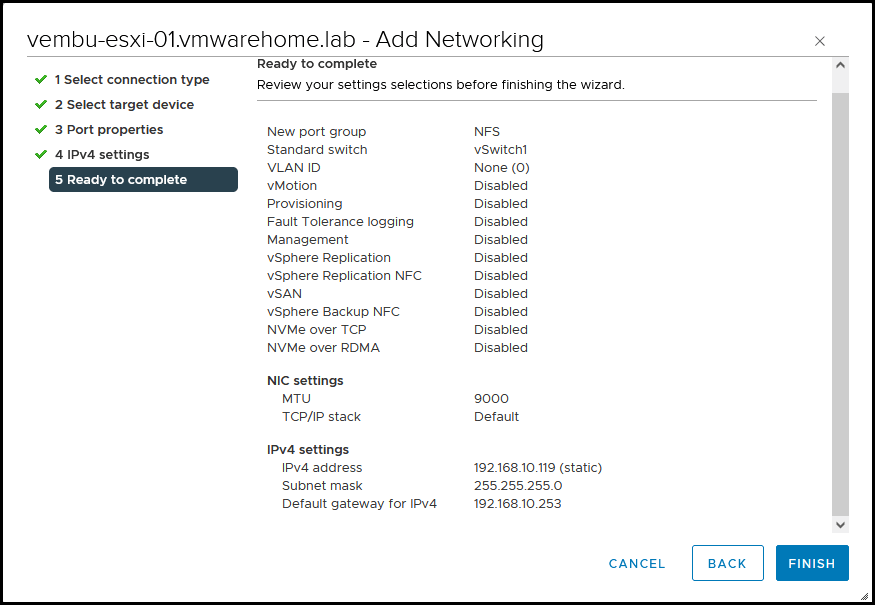
Task: Click the TCP/IP stack value Default
Action: click(496, 416)
